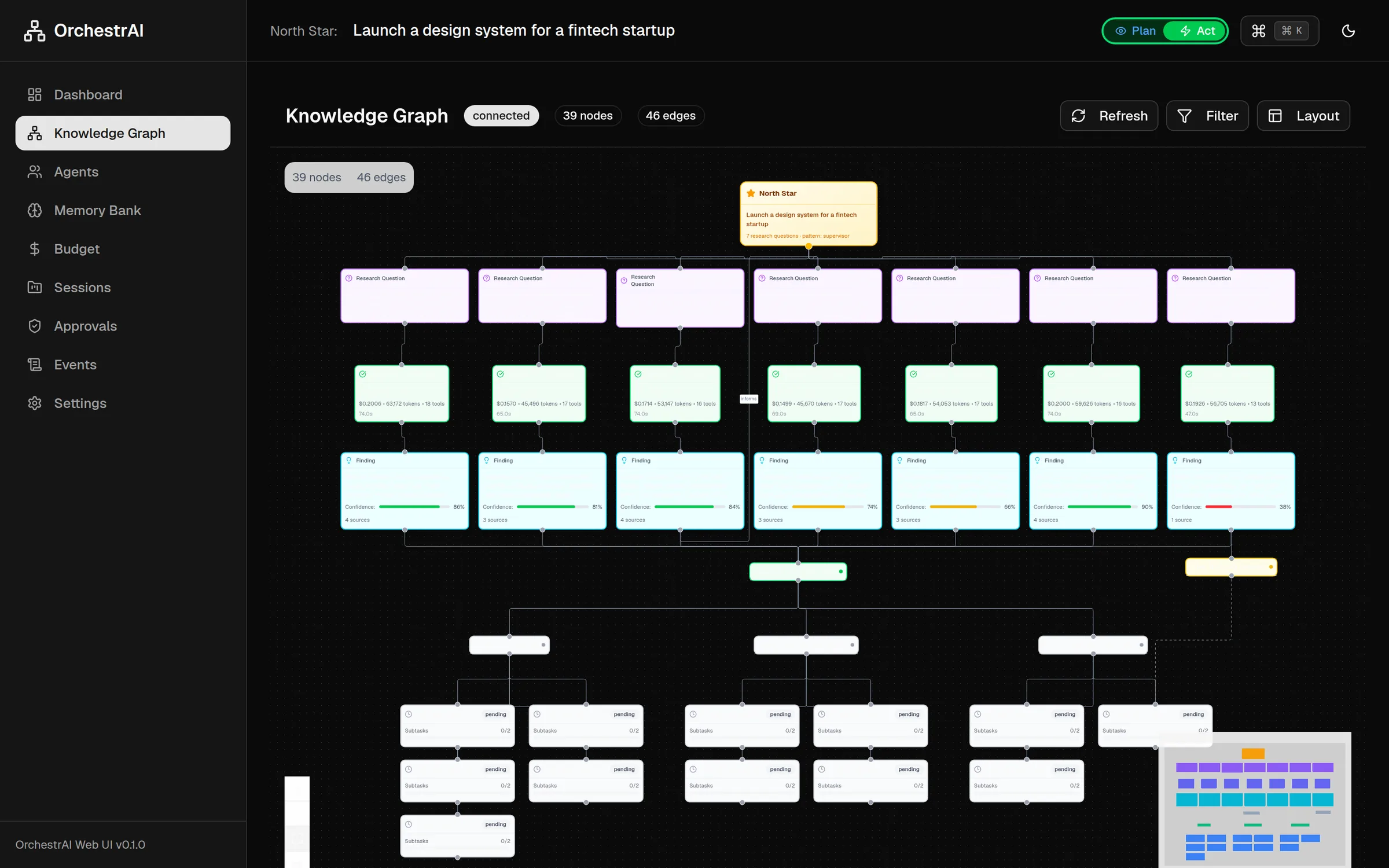Click the 74% confidence bar
Image resolution: width=1389 pixels, height=868 pixels.
point(827,507)
